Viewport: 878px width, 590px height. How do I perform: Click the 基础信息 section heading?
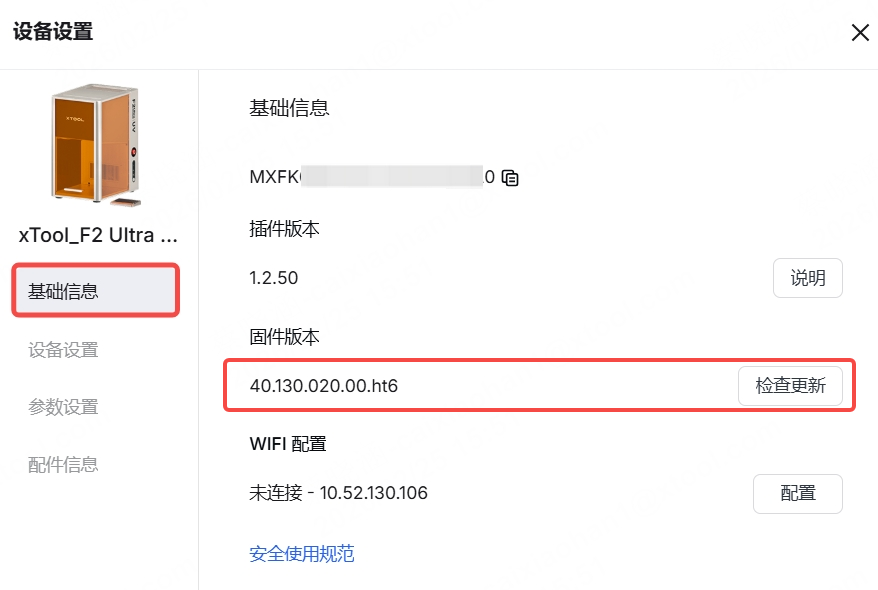coord(289,108)
